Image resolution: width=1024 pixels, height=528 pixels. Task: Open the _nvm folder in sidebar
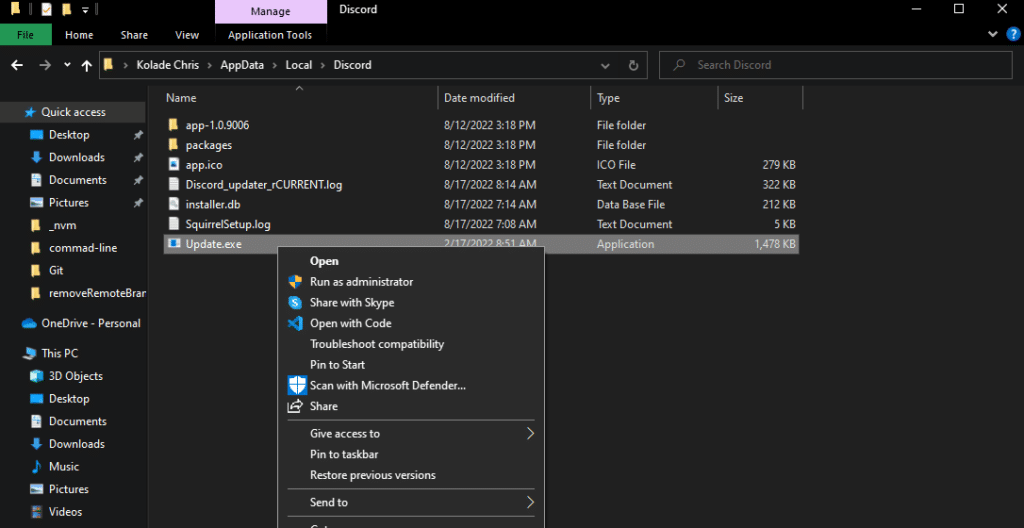click(x=63, y=225)
